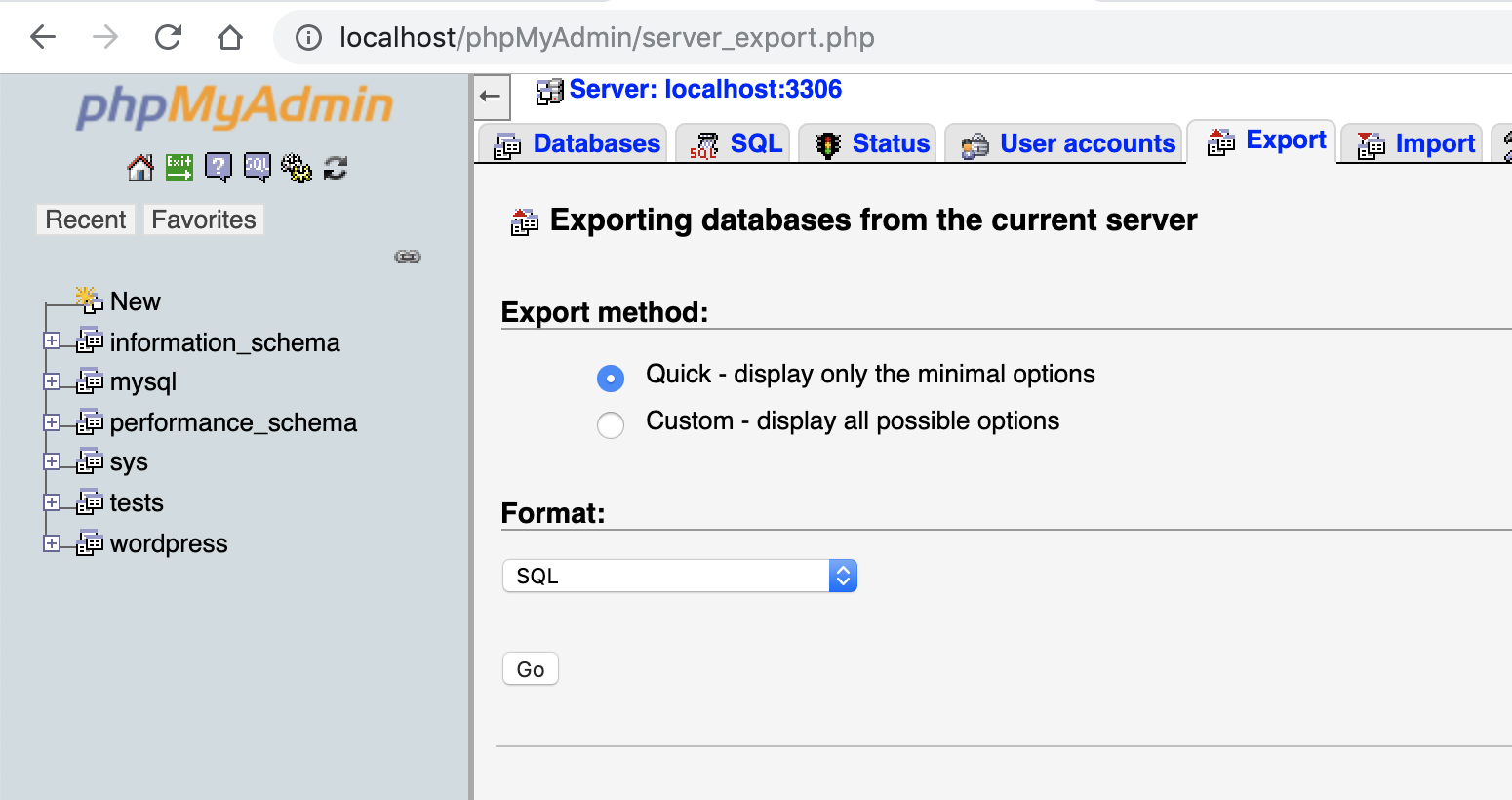Viewport: 1512px width, 800px height.
Task: Collapse sidebar with the left arrow button
Action: point(491,96)
